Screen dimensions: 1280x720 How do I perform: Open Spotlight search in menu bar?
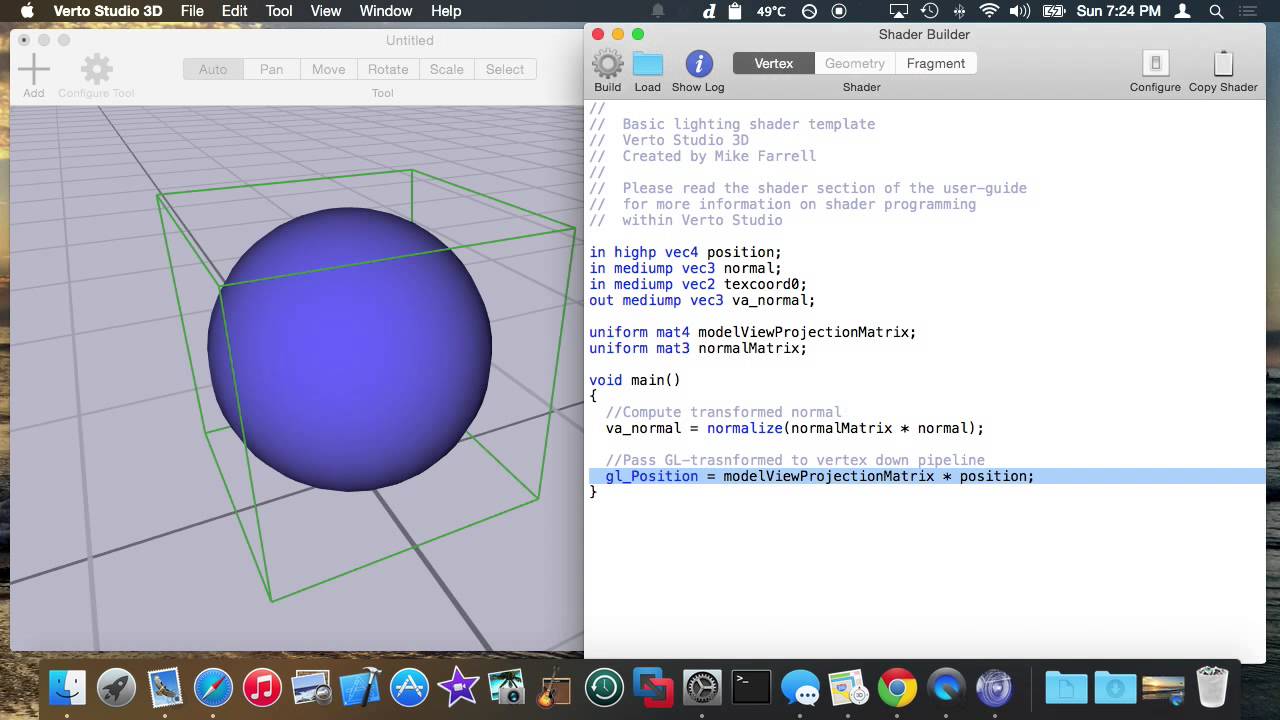(x=1216, y=11)
